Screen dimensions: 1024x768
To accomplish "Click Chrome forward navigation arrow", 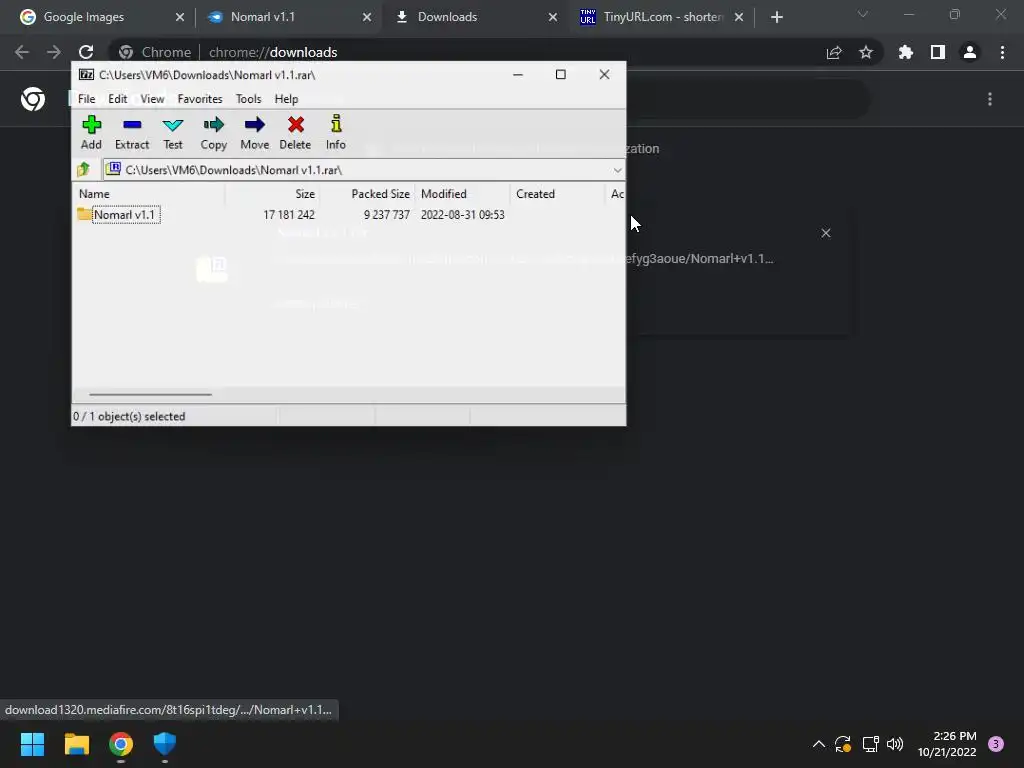I will point(54,52).
